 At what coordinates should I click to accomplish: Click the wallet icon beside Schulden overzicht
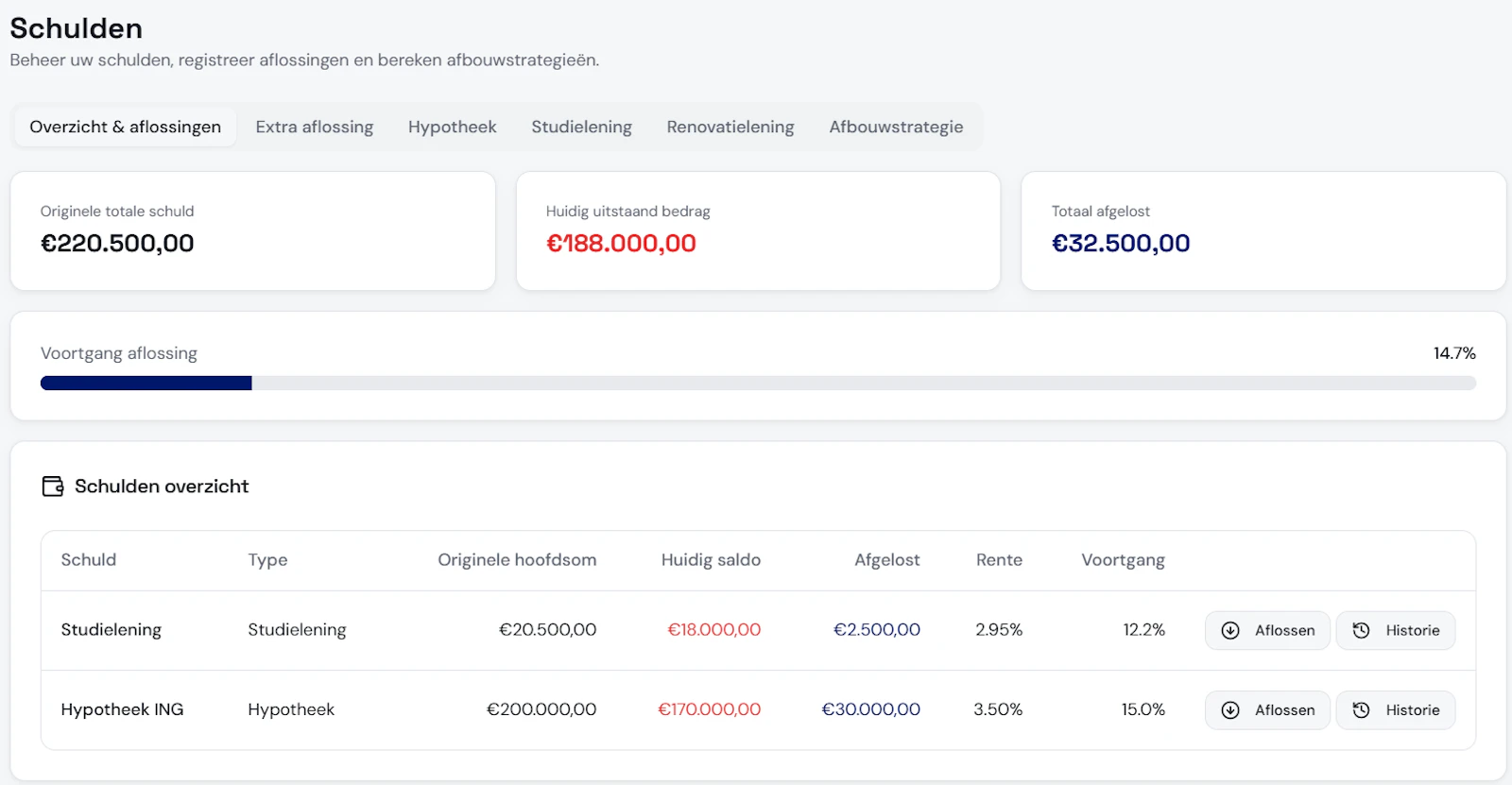pyautogui.click(x=53, y=486)
